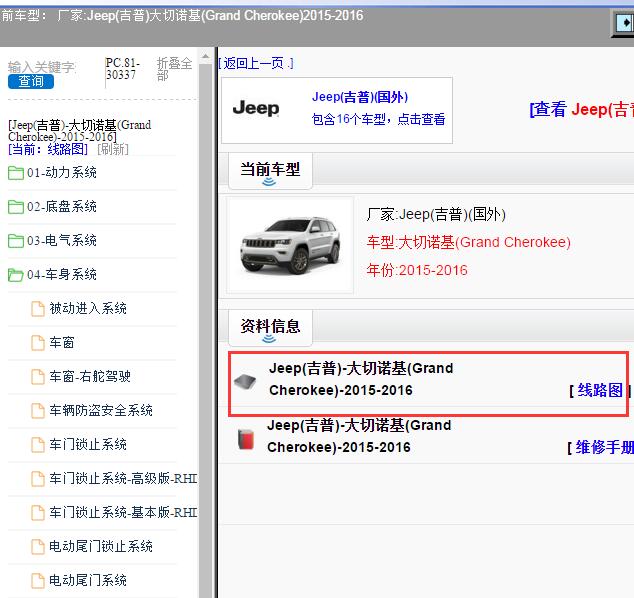Click the white Grand Cherokee thumbnail

pos(290,245)
